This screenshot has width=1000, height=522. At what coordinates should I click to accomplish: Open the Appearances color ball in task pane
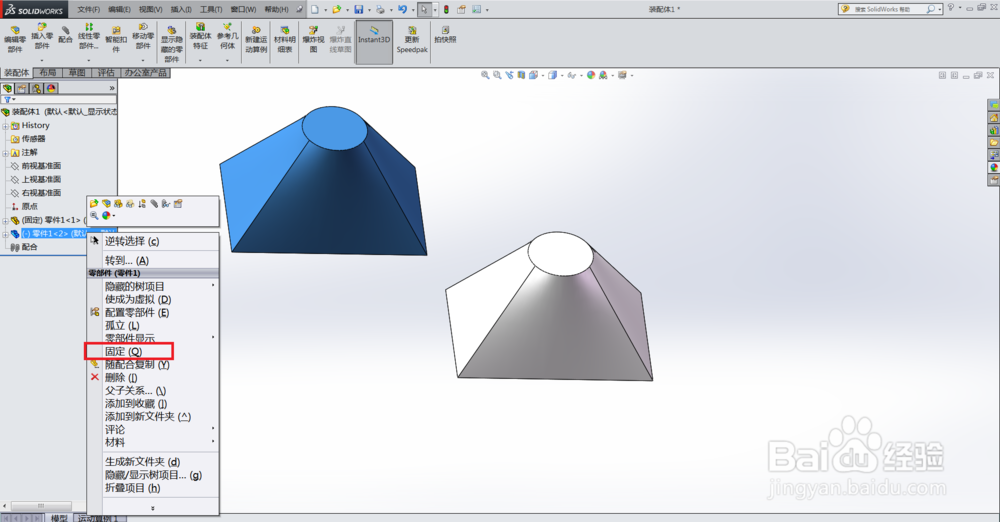tap(994, 168)
